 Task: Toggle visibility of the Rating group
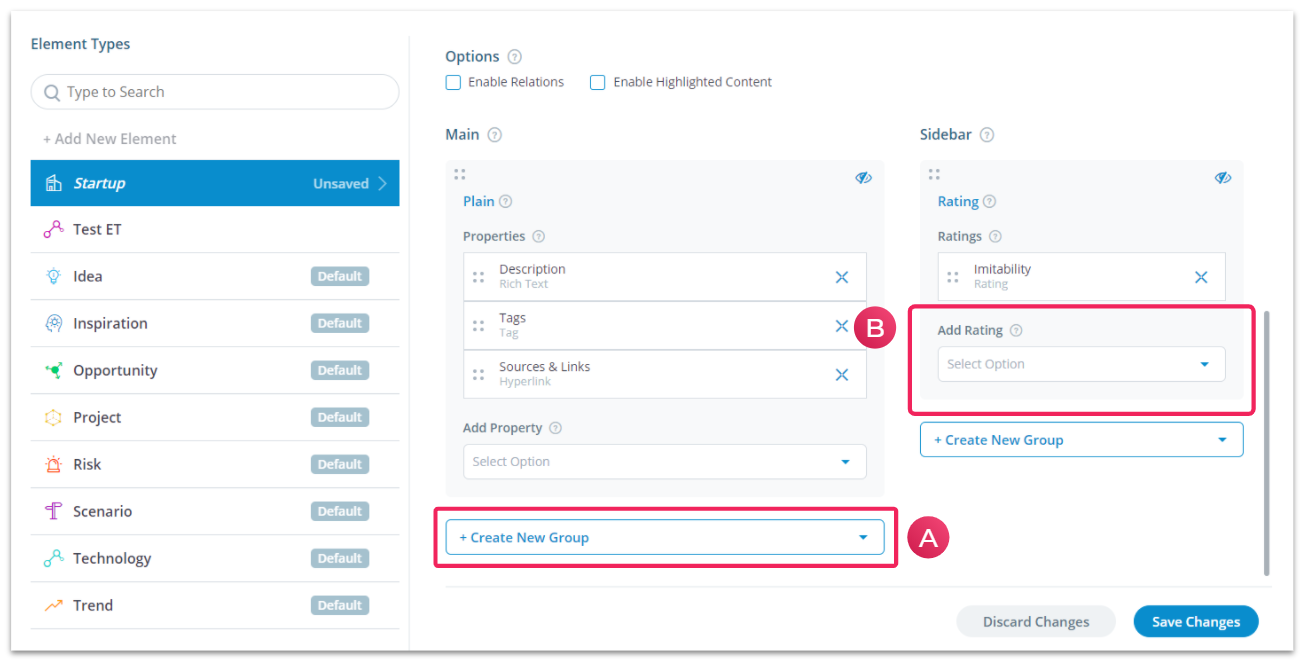click(x=1222, y=178)
